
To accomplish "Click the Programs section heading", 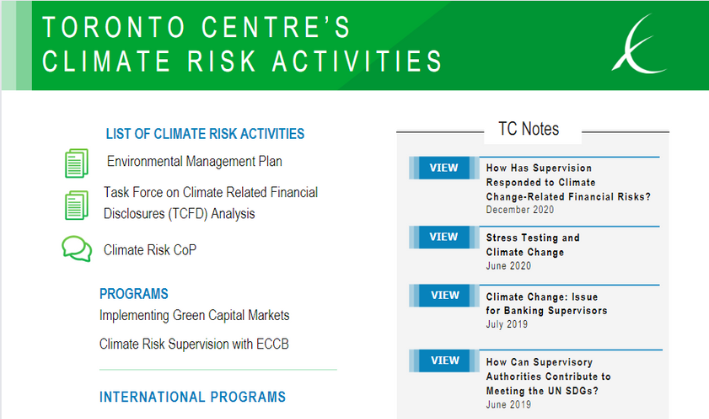I will 134,294.
